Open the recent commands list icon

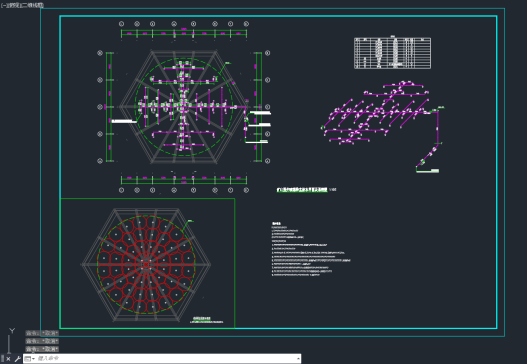29,359
